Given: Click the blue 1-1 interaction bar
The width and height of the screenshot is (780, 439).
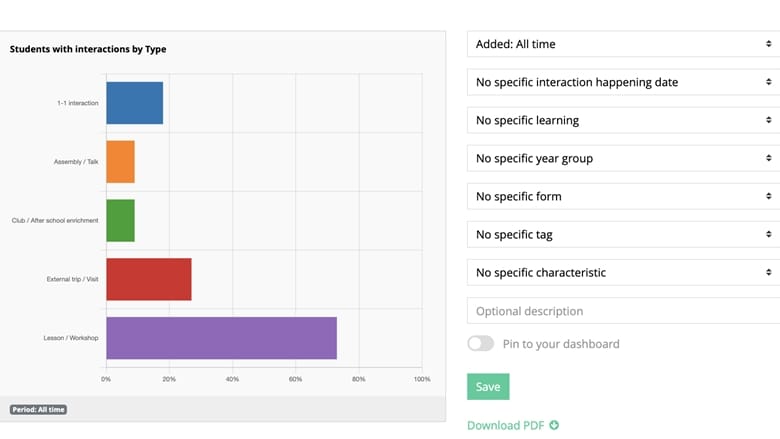Looking at the screenshot, I should coord(134,103).
